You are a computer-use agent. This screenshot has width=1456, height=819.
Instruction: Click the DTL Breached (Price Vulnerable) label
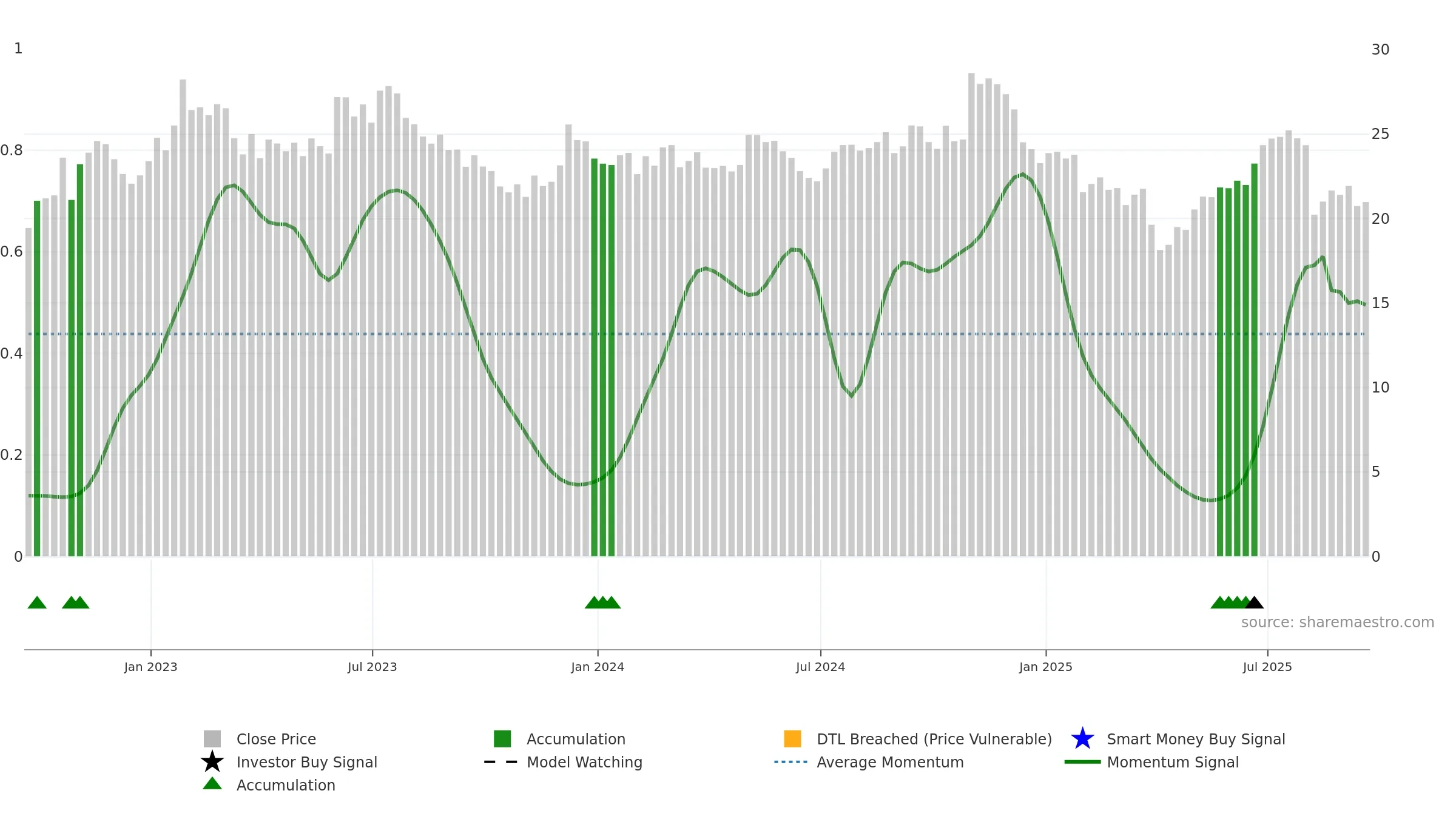[934, 739]
